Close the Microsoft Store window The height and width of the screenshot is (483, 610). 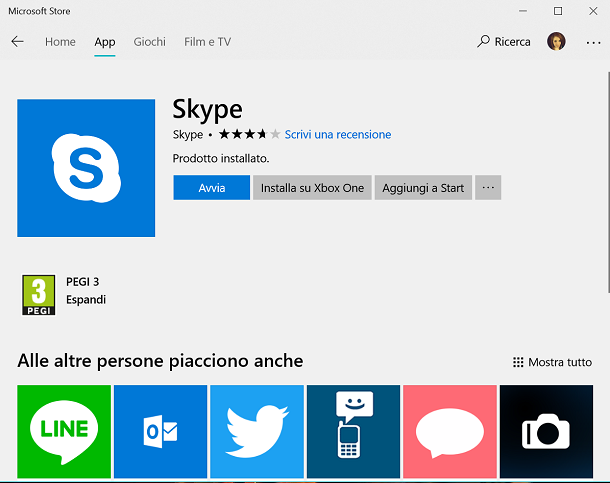[x=593, y=11]
